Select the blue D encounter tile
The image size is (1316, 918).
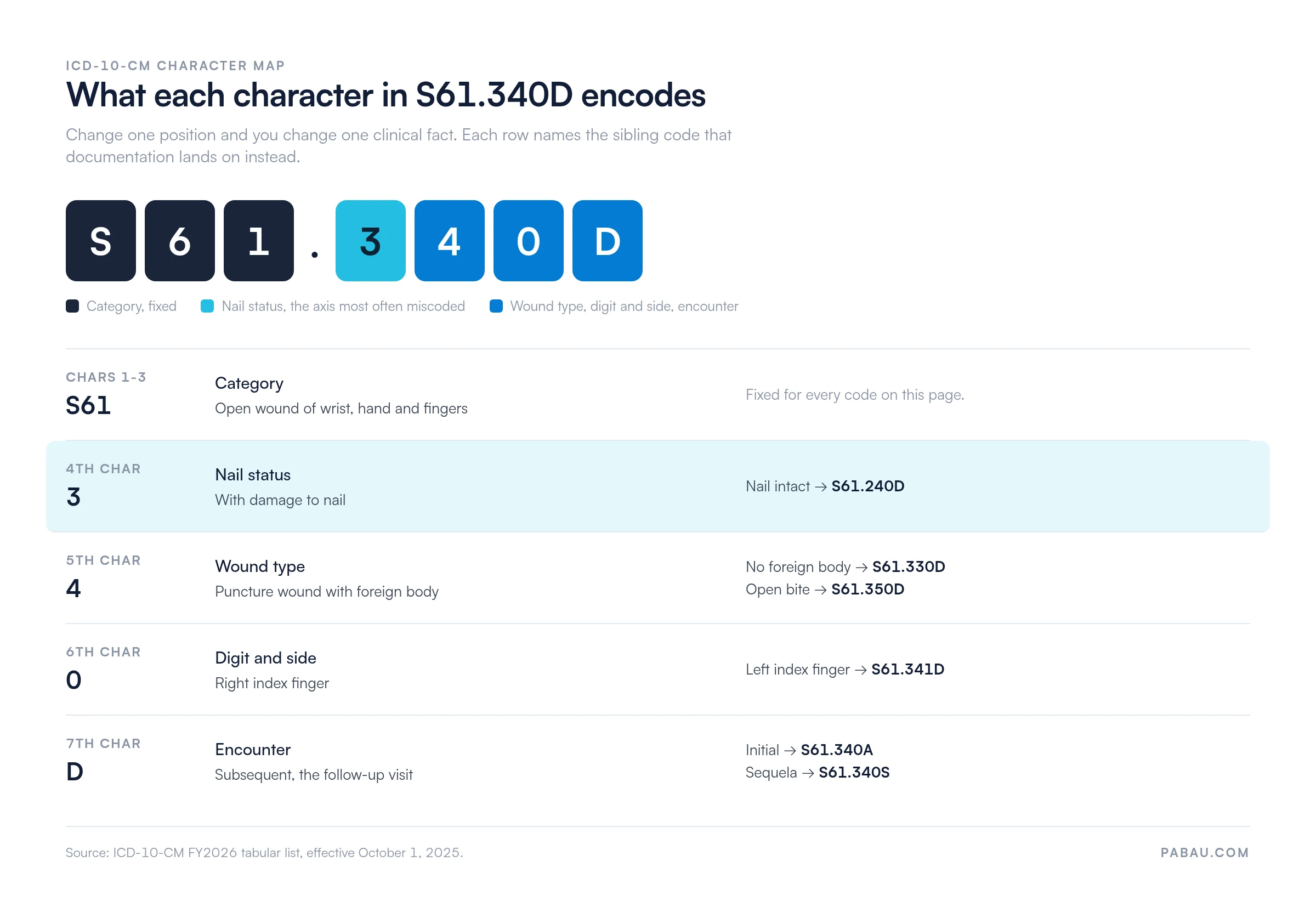608,241
